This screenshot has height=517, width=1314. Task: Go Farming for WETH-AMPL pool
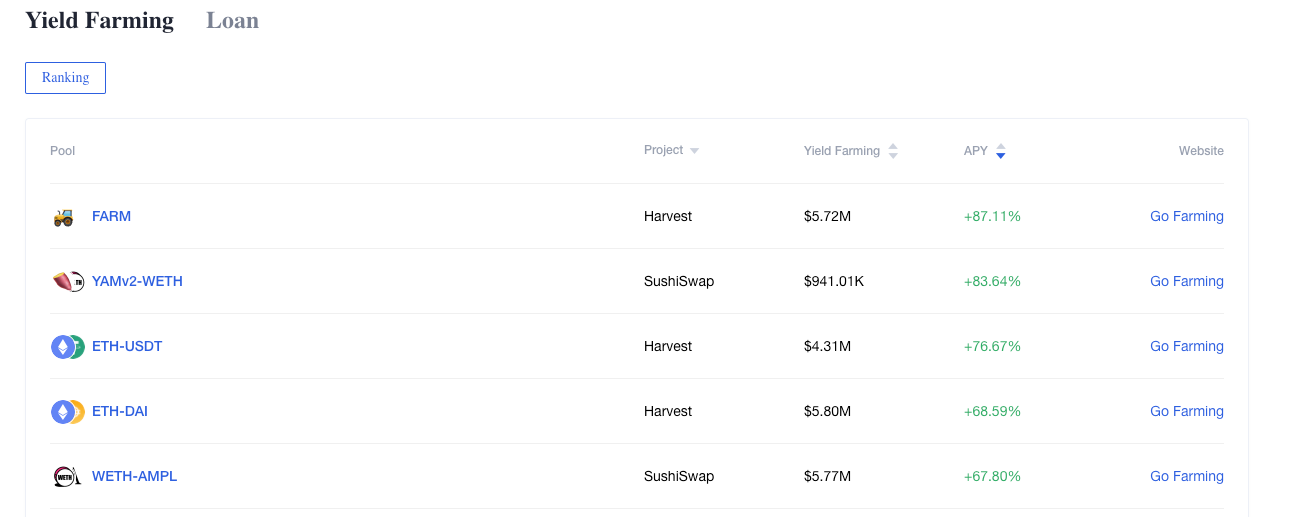point(1187,476)
